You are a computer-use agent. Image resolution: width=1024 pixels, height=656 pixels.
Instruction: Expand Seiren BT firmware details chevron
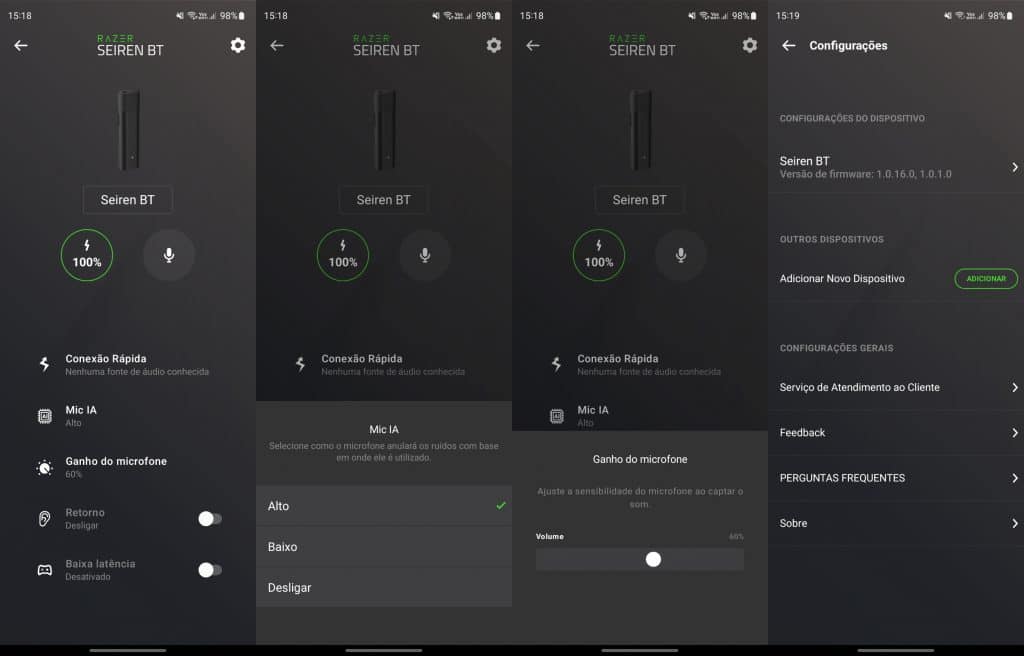tap(1015, 167)
